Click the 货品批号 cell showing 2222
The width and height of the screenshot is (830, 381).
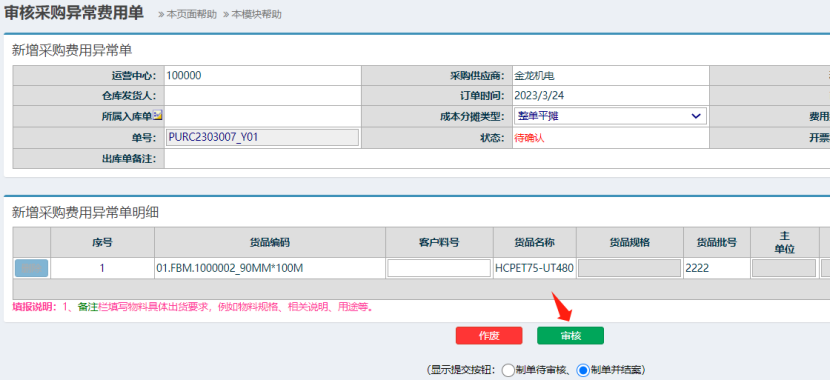716,268
